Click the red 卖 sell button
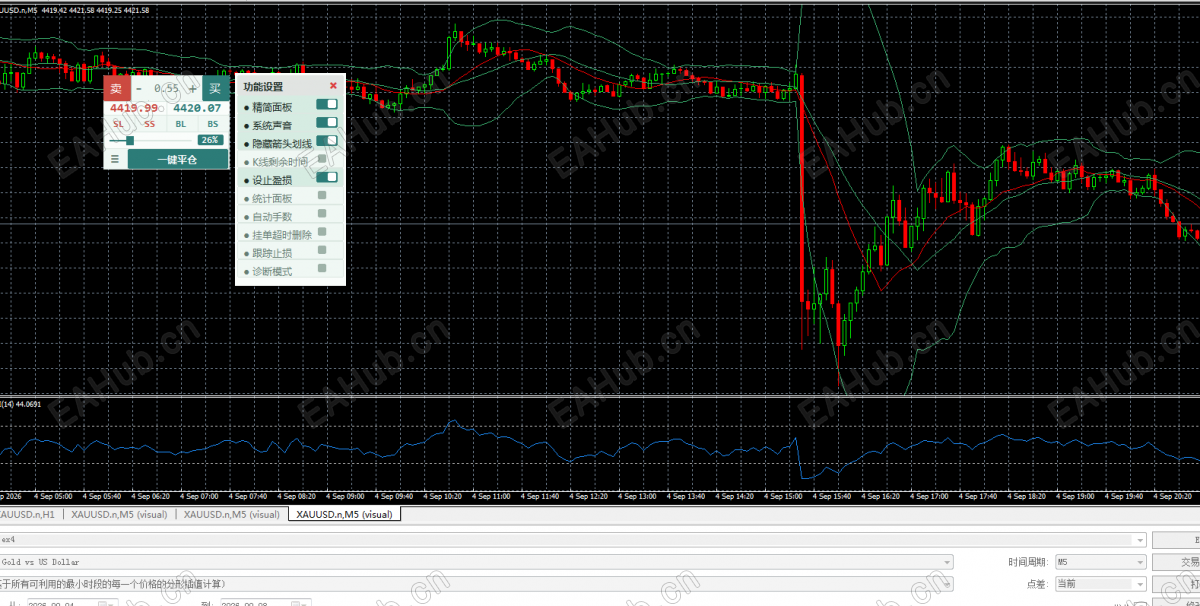Screen dimensions: 1200x606 pyautogui.click(x=116, y=88)
